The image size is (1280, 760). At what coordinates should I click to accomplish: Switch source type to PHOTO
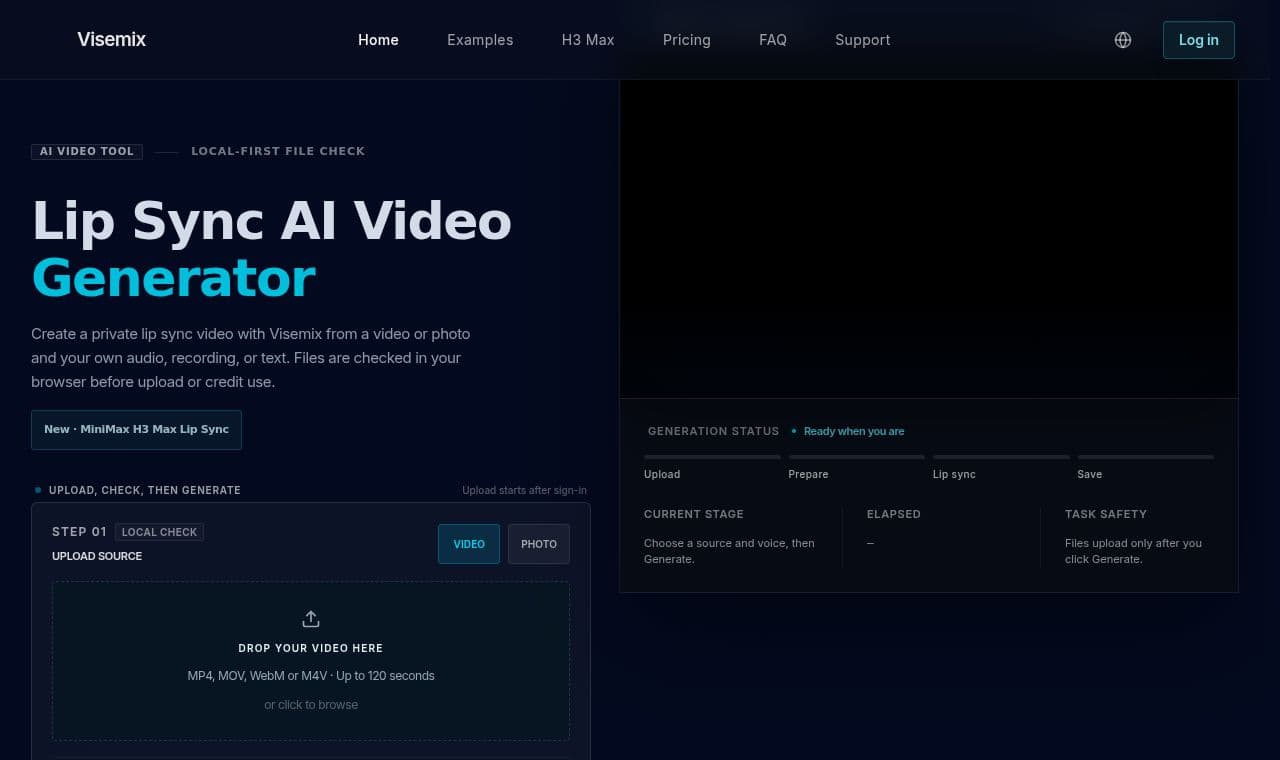[x=539, y=544]
